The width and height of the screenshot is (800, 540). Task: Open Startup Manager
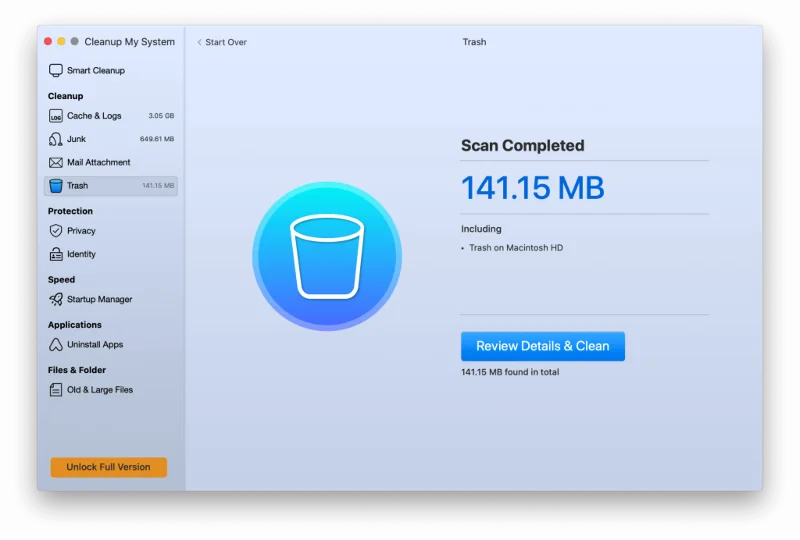tap(111, 299)
